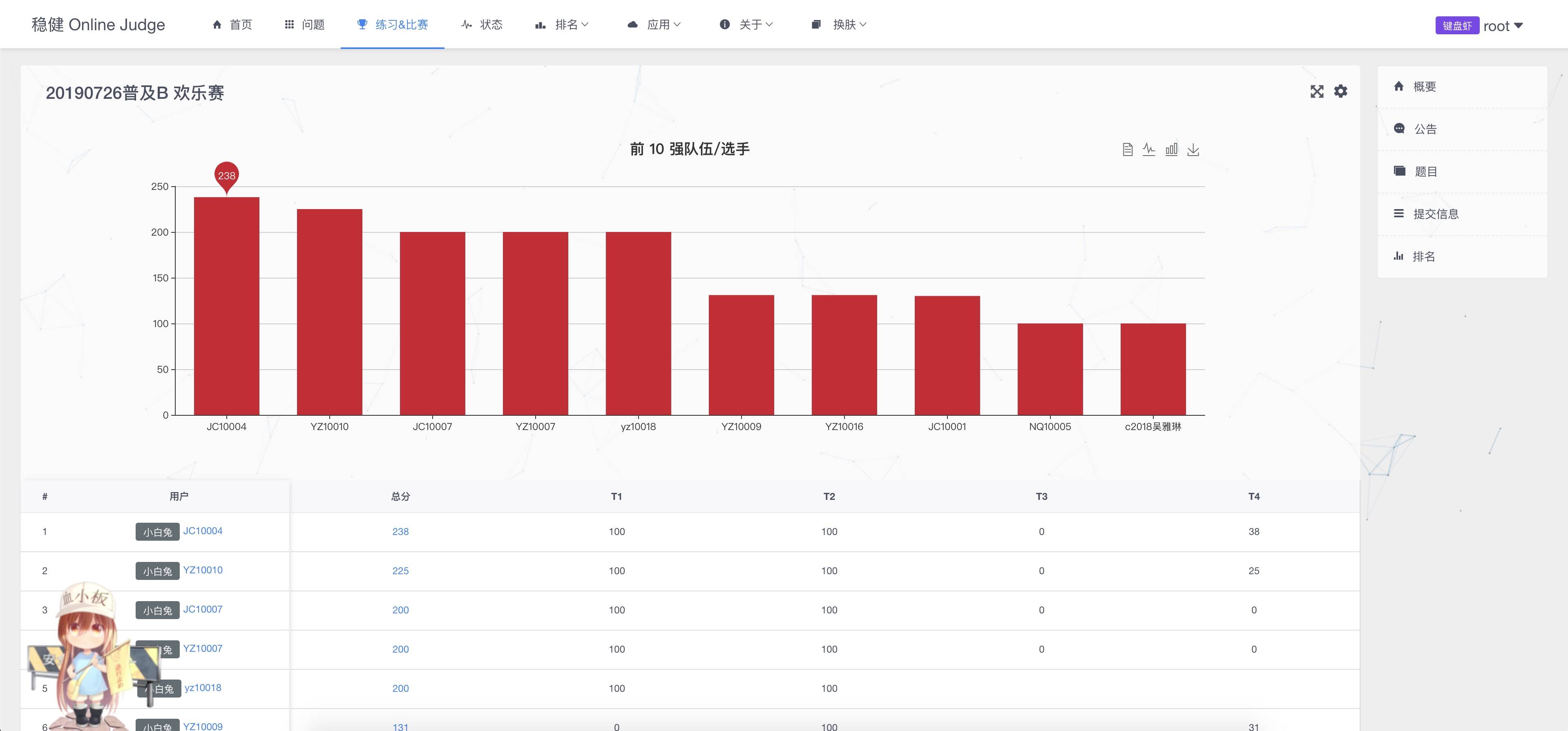Viewport: 1568px width, 731px height.
Task: Switch chart to bar view
Action: 1171,150
